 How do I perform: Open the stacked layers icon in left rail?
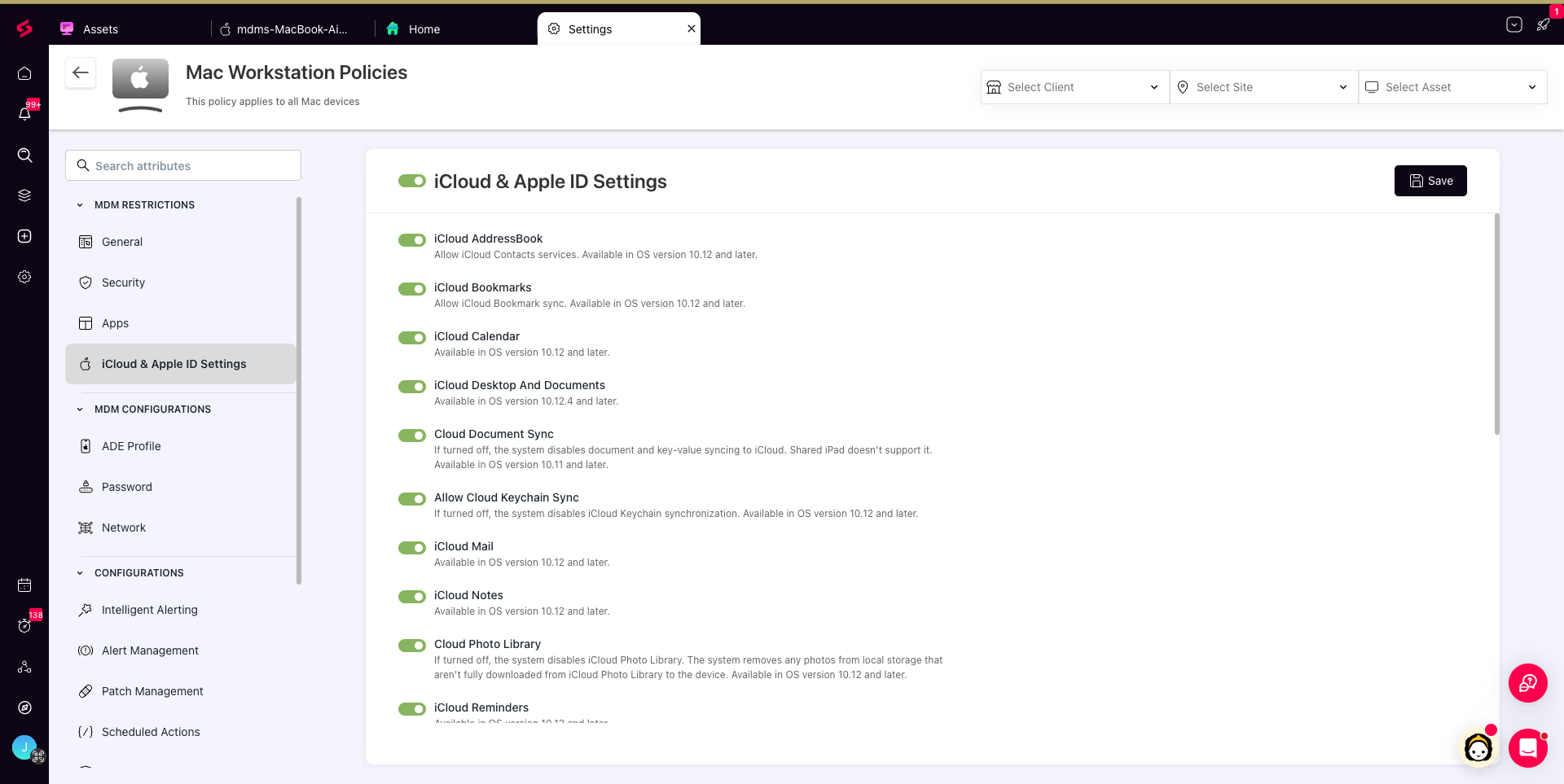pyautogui.click(x=24, y=195)
